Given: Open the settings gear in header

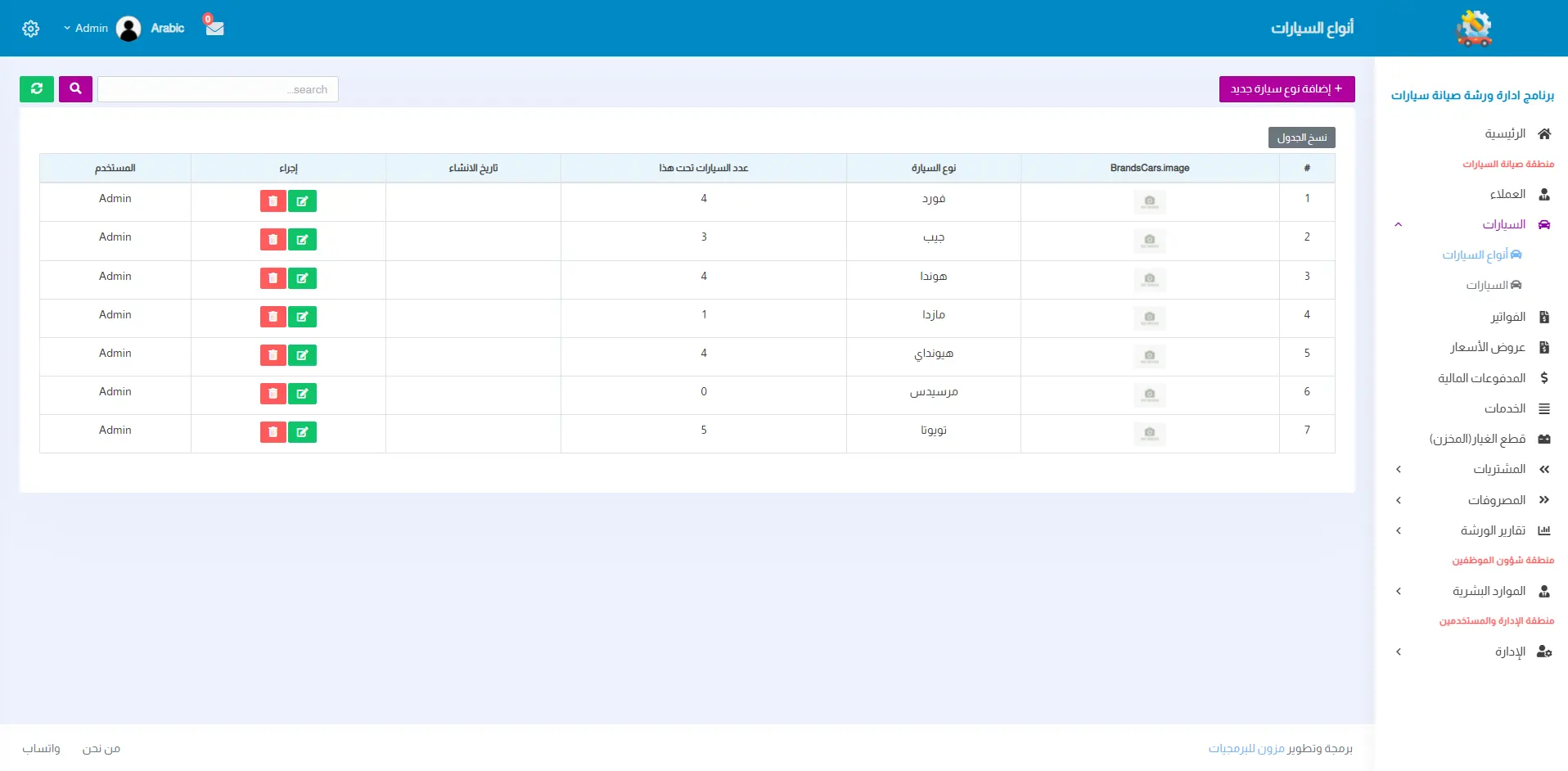Looking at the screenshot, I should click(x=31, y=29).
